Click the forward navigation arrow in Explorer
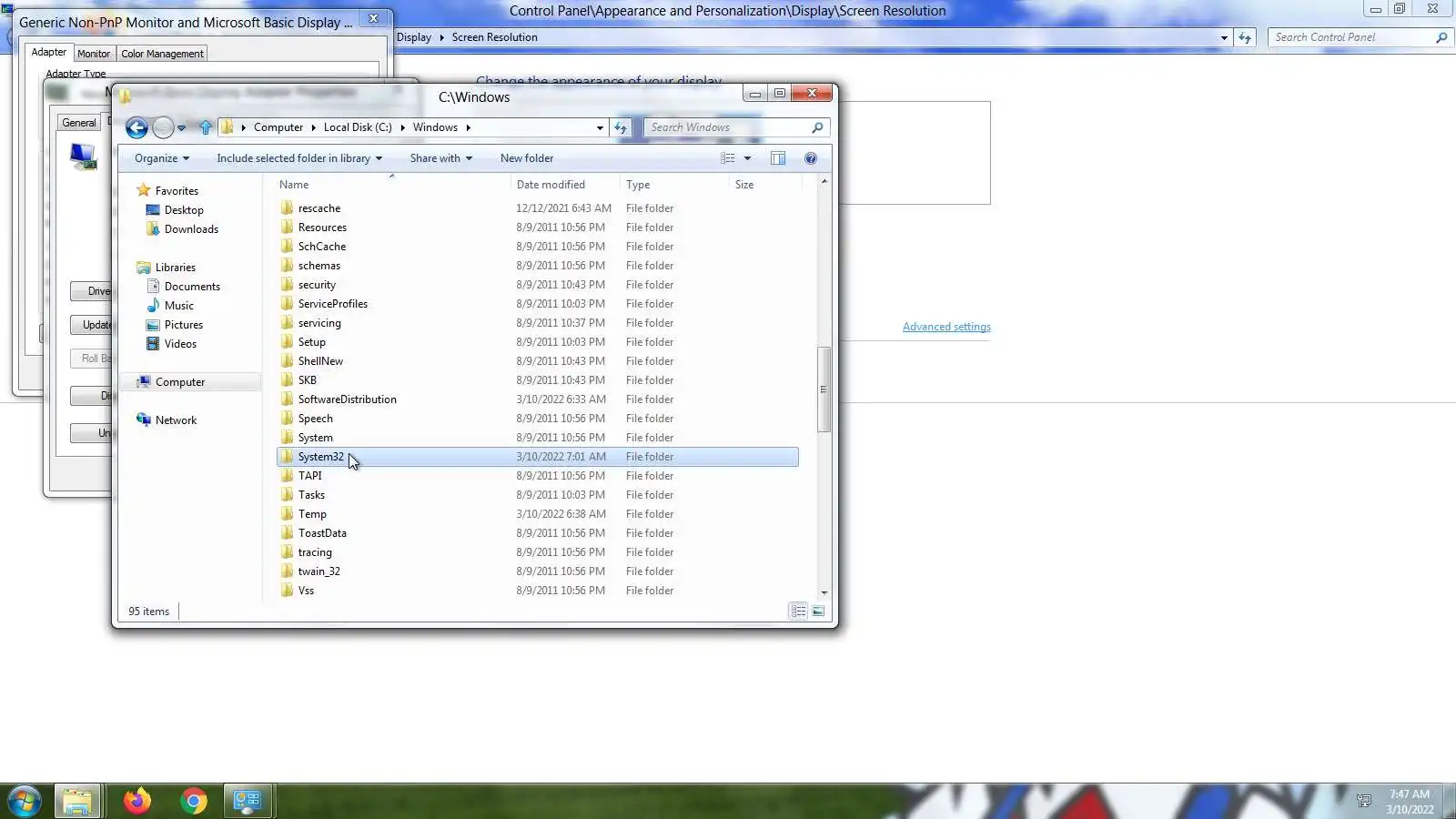 pos(163,128)
